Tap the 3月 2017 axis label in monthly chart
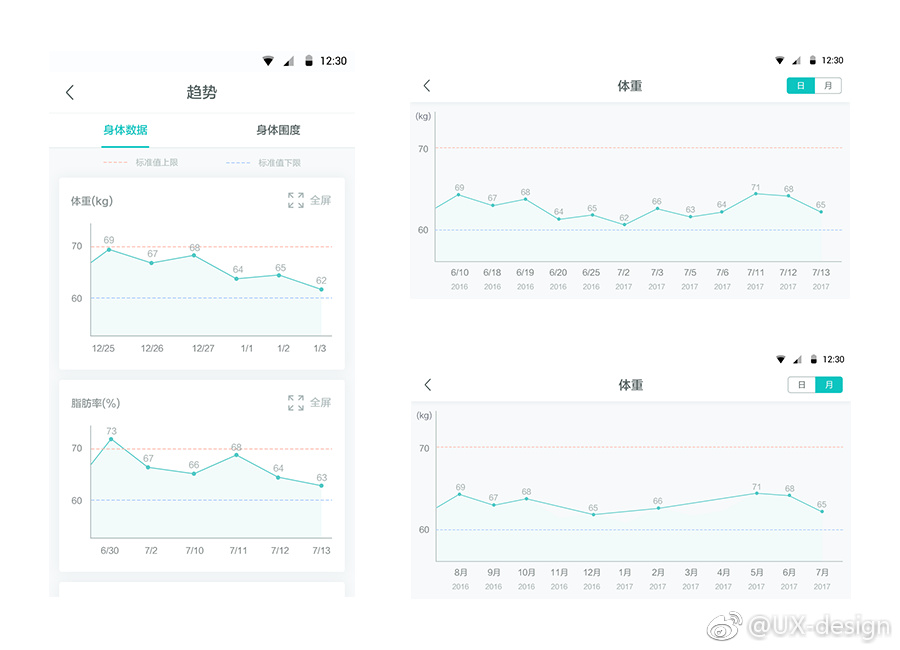900x650 pixels. click(690, 579)
